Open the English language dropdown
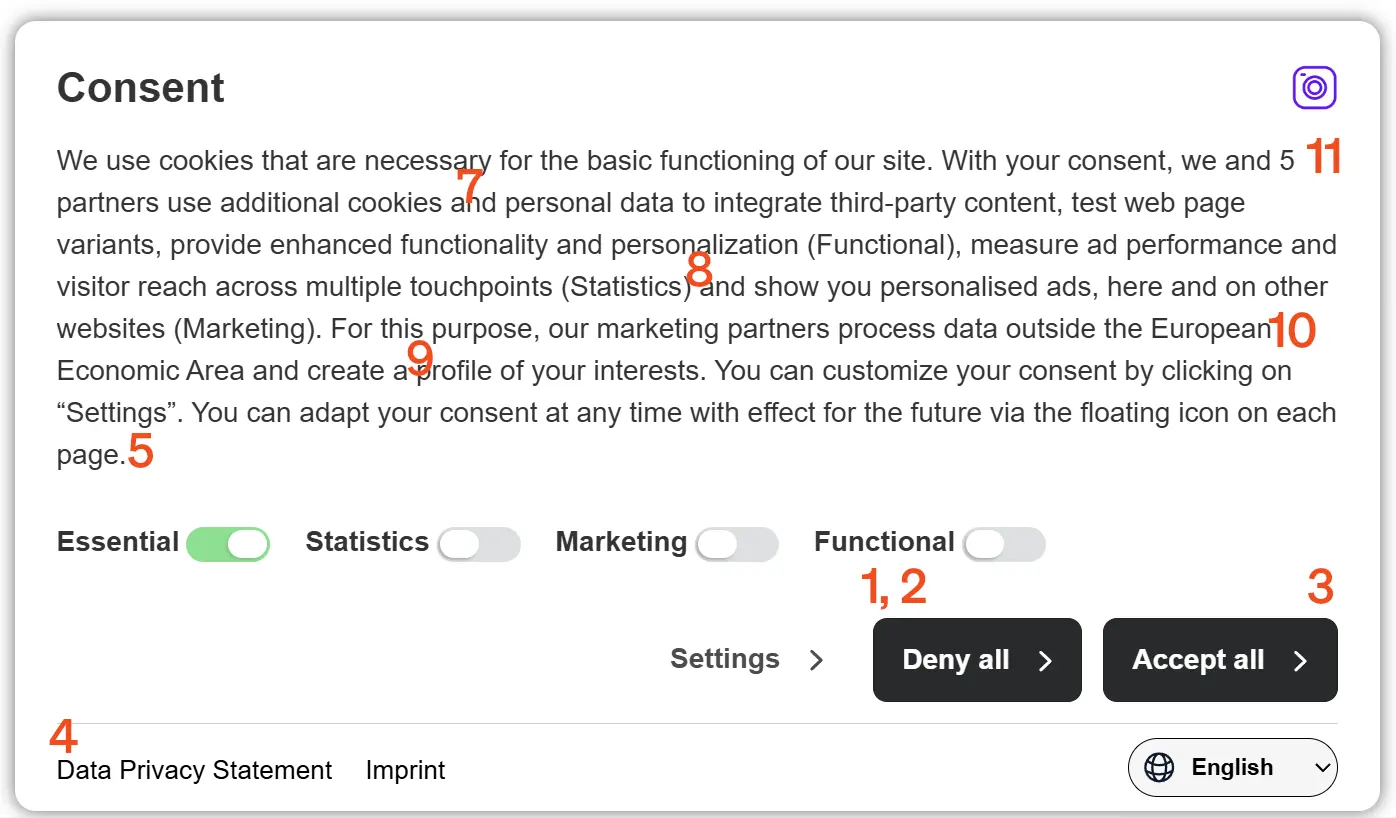1396x818 pixels. [1232, 768]
